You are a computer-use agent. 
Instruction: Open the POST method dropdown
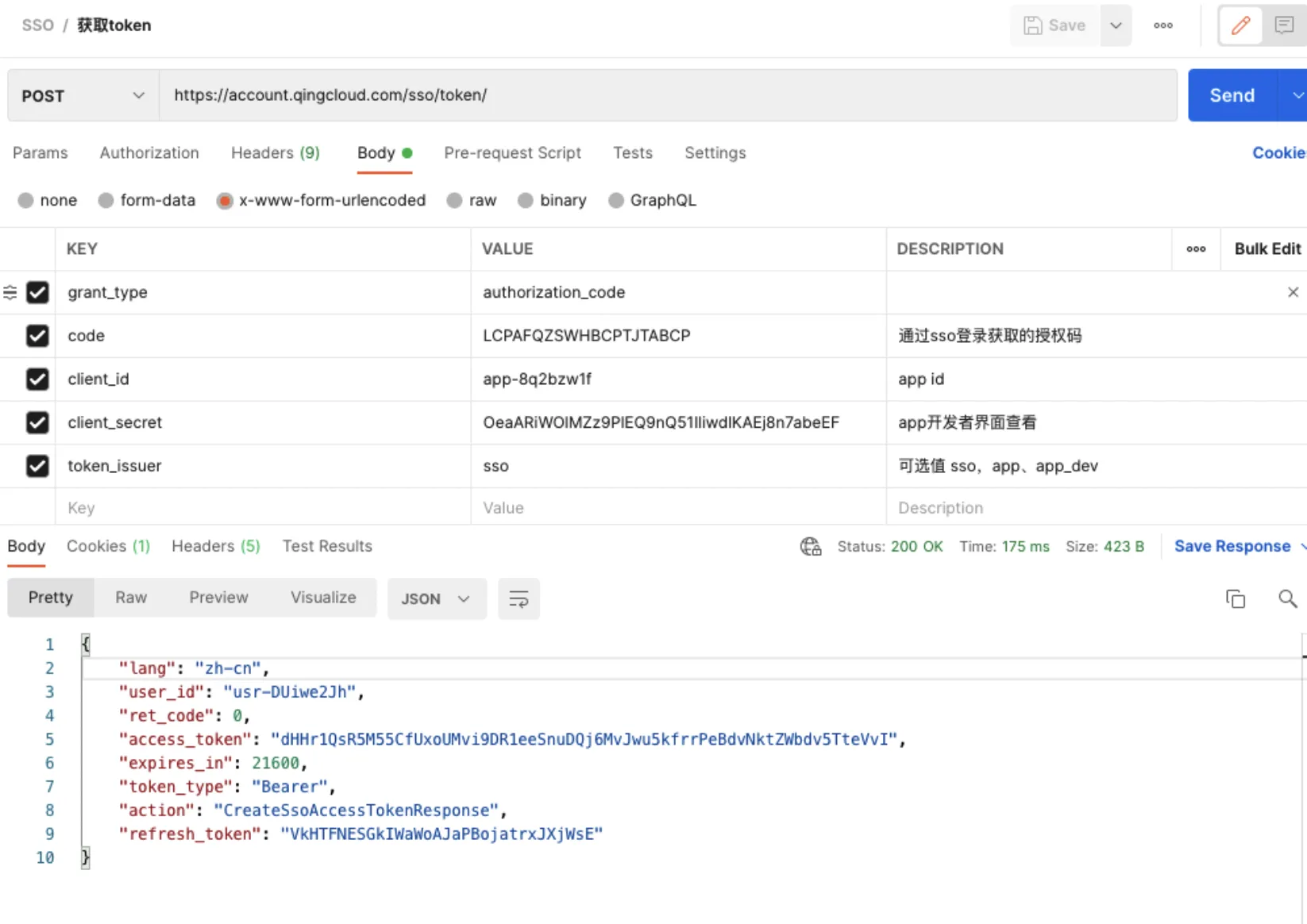(83, 96)
